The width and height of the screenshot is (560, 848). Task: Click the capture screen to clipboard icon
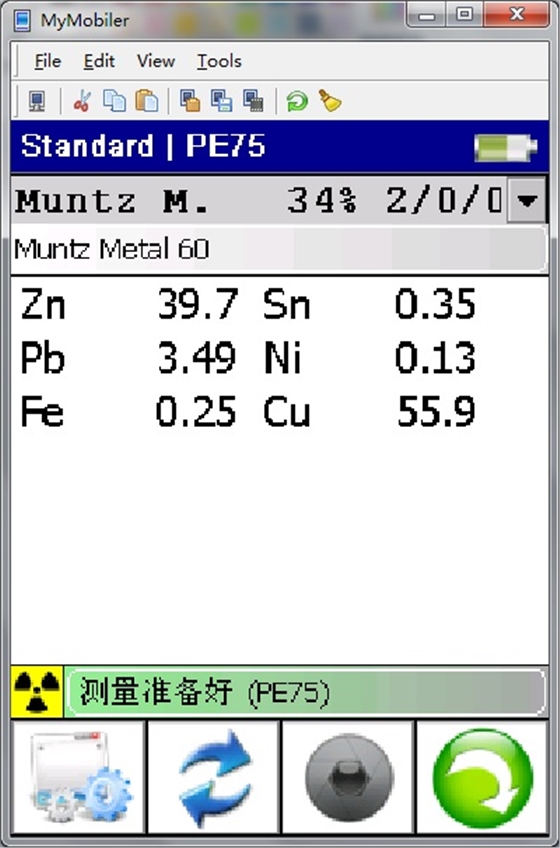coord(190,101)
